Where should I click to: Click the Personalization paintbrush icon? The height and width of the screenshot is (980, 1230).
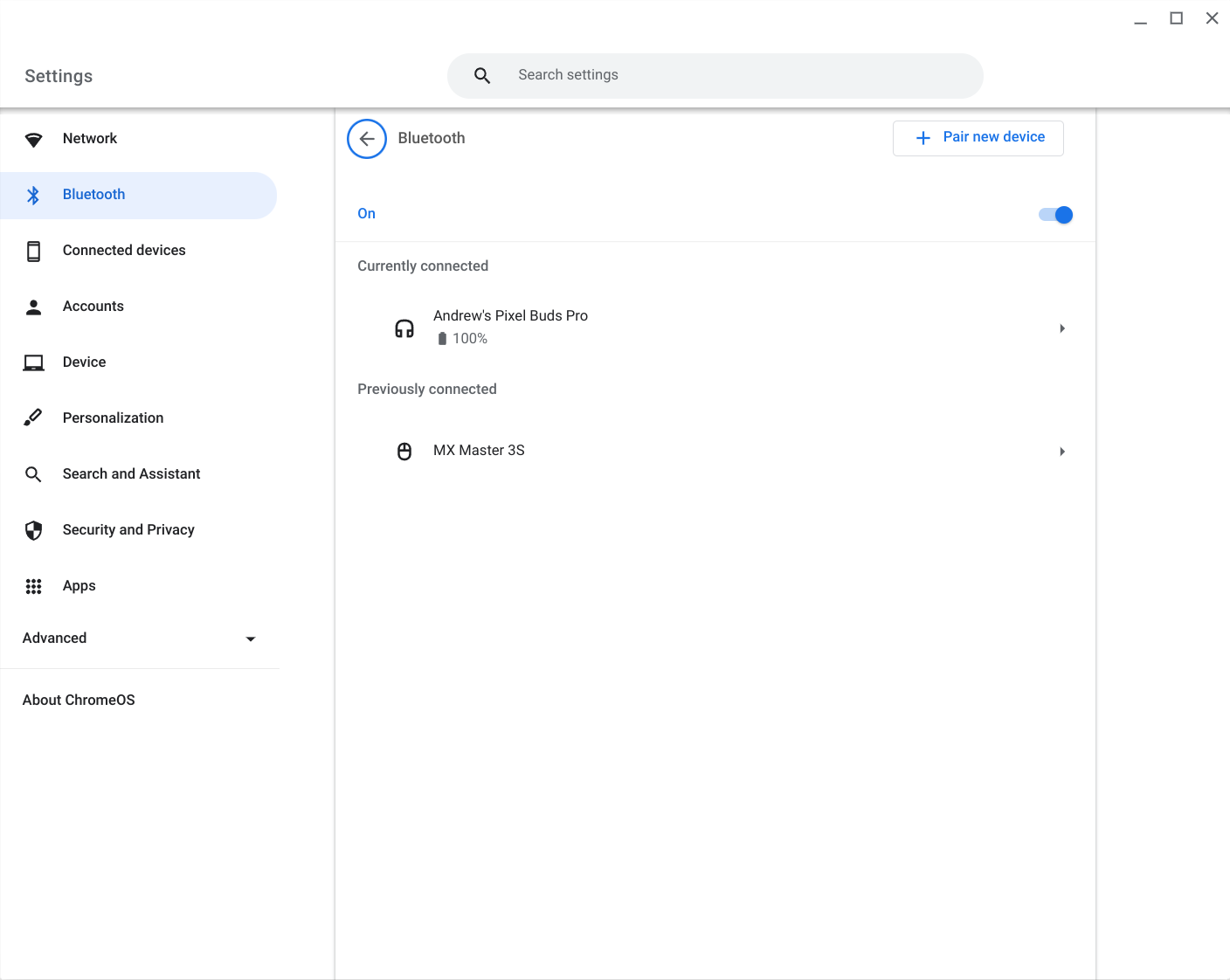pyautogui.click(x=33, y=418)
